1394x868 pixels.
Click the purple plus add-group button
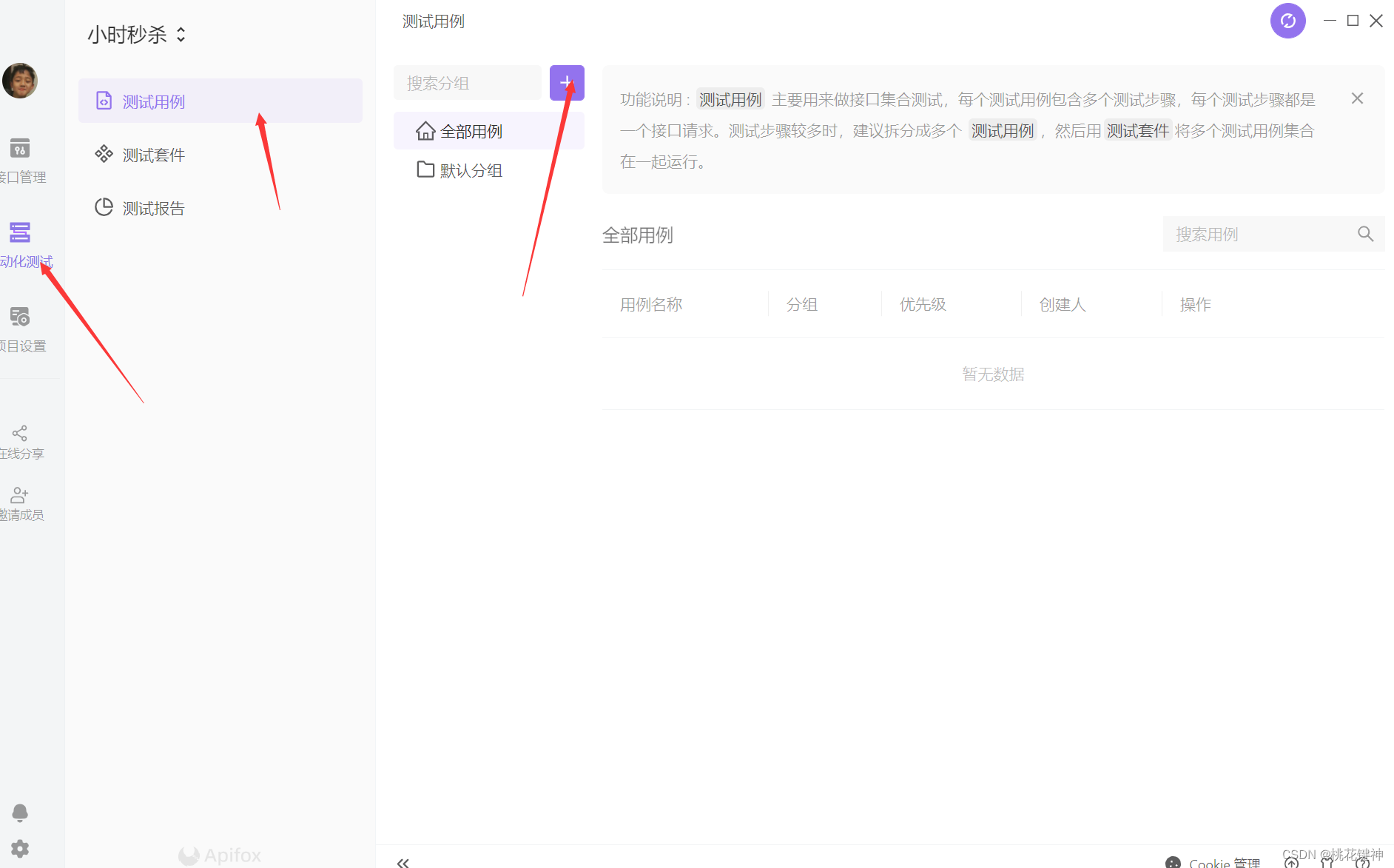coord(567,83)
